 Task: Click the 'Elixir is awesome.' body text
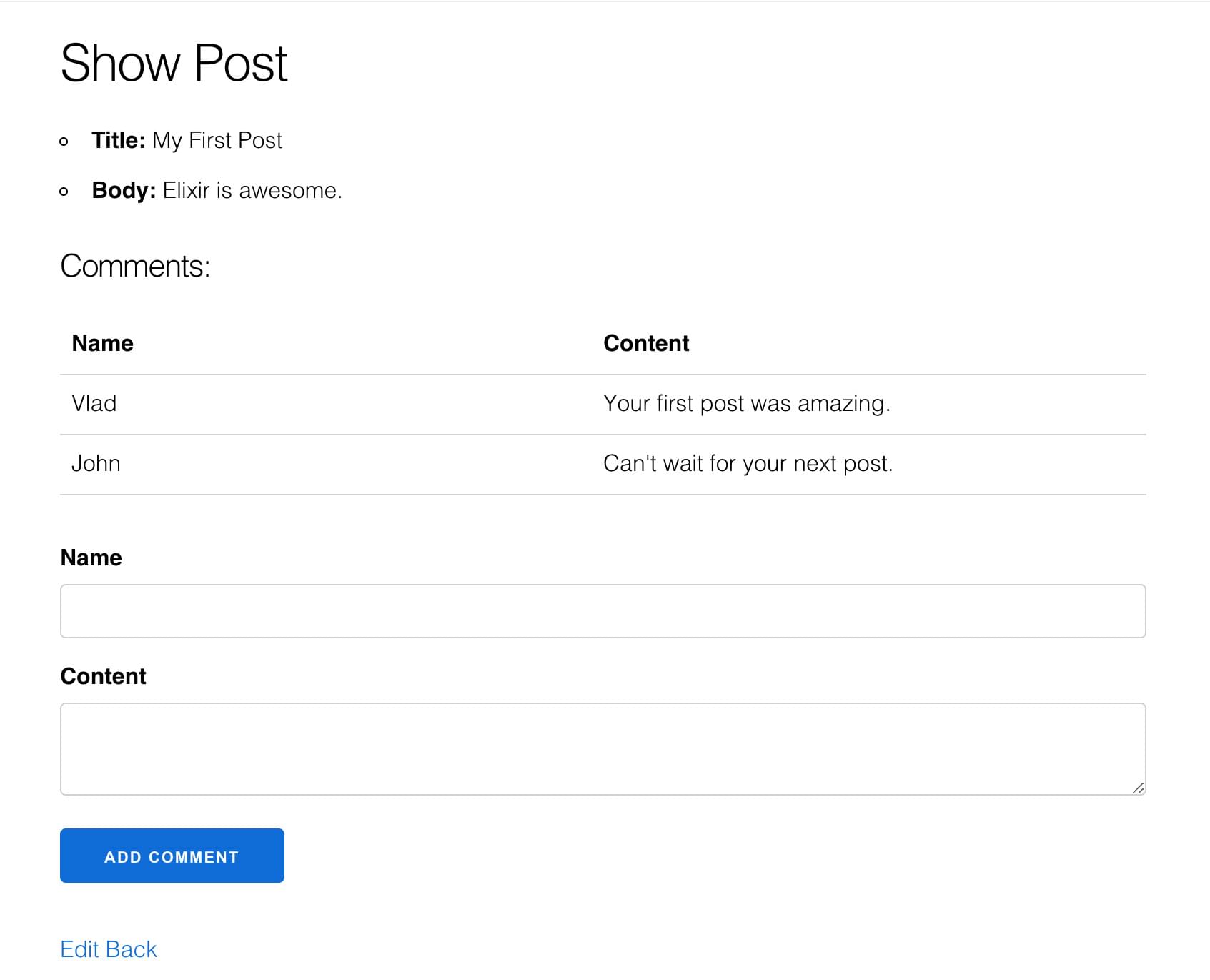pos(252,190)
